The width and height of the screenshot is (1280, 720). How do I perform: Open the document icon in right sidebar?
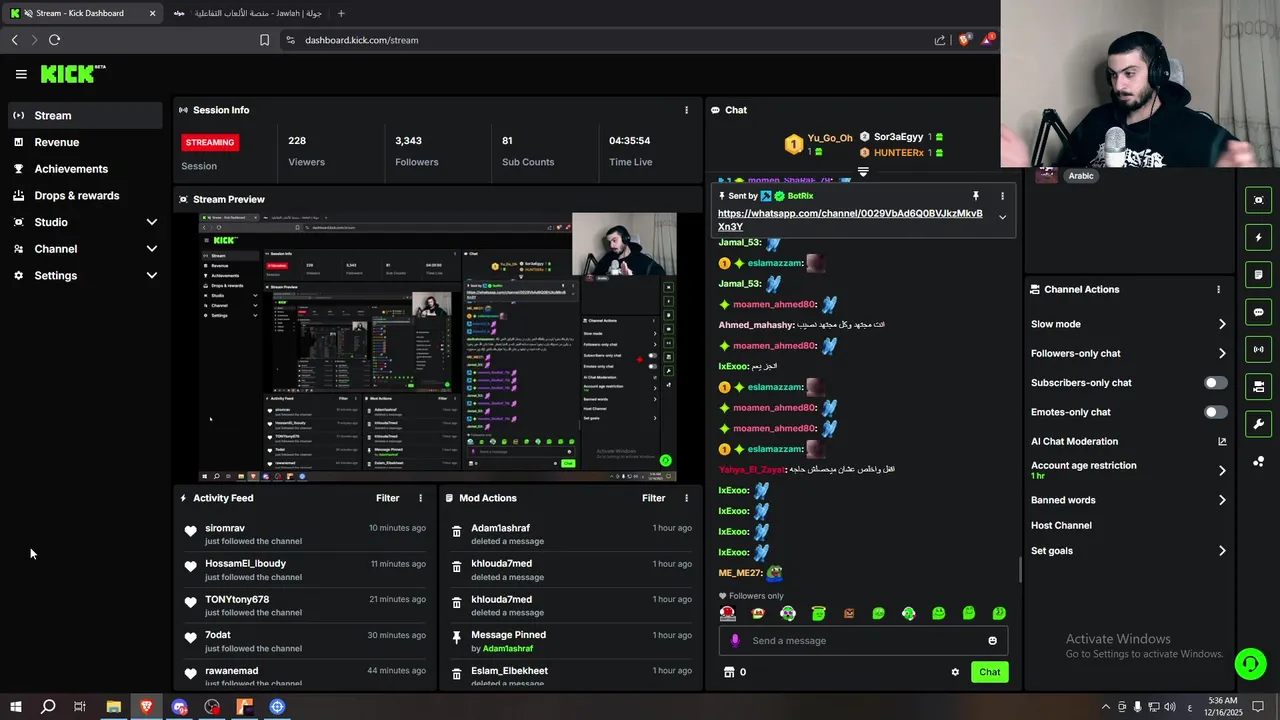(x=1259, y=275)
